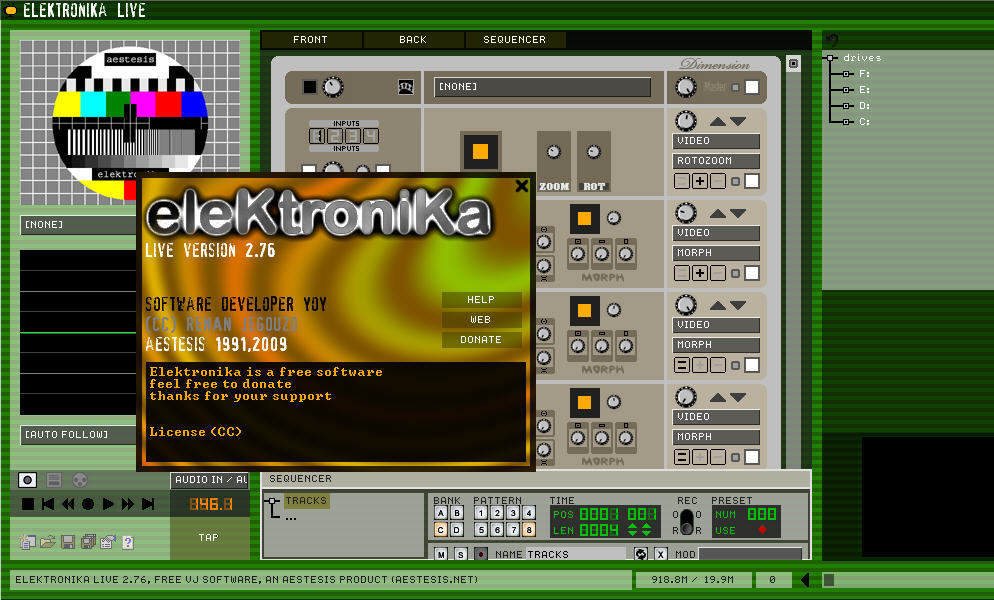Click the save floppy disk icon
The image size is (994, 600).
[68, 542]
